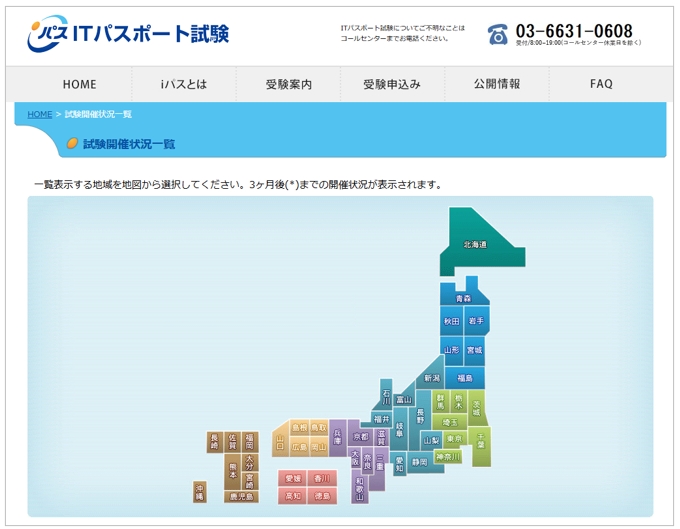Click 徳島 prefecture on the map
The height and width of the screenshot is (529, 680).
pyautogui.click(x=322, y=496)
